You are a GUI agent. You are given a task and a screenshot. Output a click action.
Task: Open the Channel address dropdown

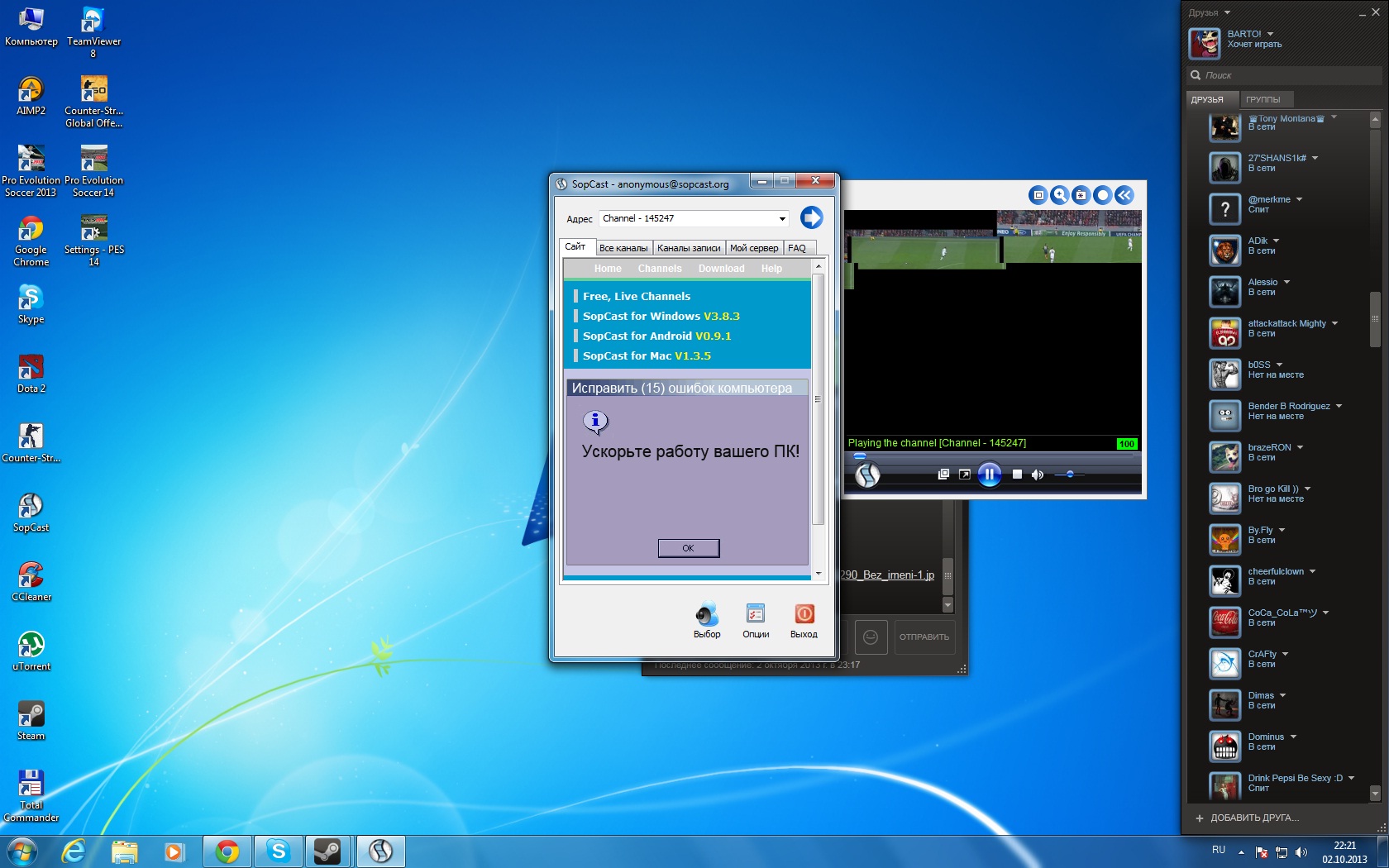(x=782, y=218)
